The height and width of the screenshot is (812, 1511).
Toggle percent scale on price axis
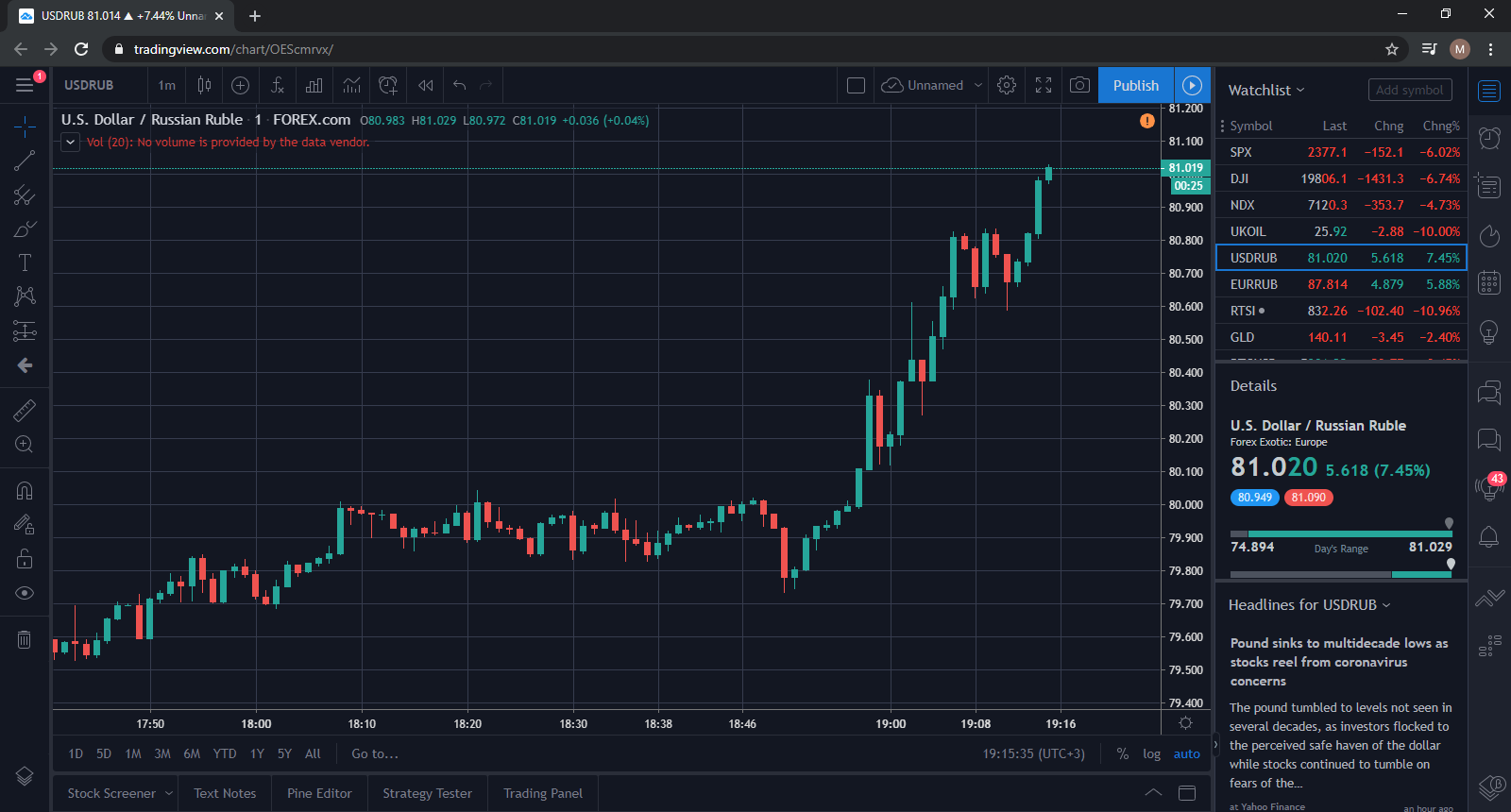(1122, 753)
